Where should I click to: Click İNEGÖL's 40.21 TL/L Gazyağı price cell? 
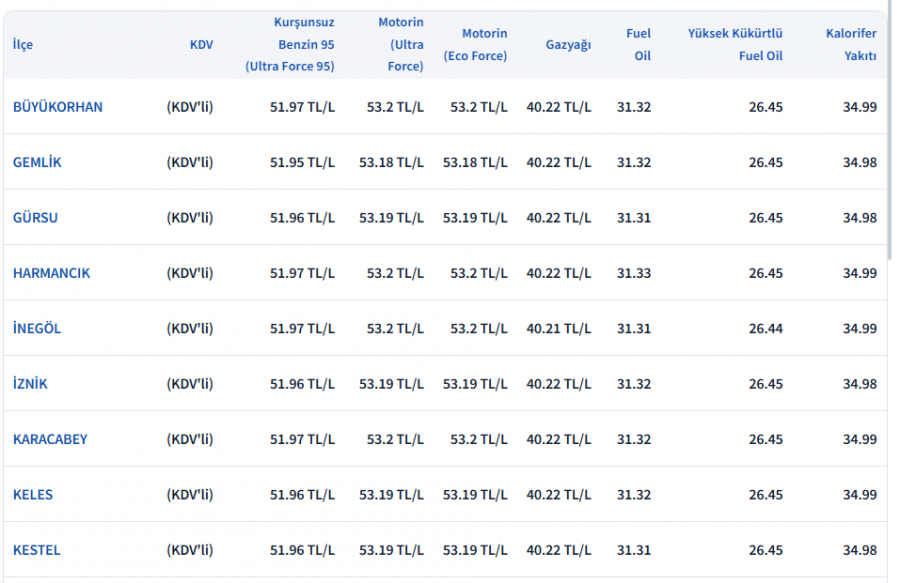pos(558,328)
